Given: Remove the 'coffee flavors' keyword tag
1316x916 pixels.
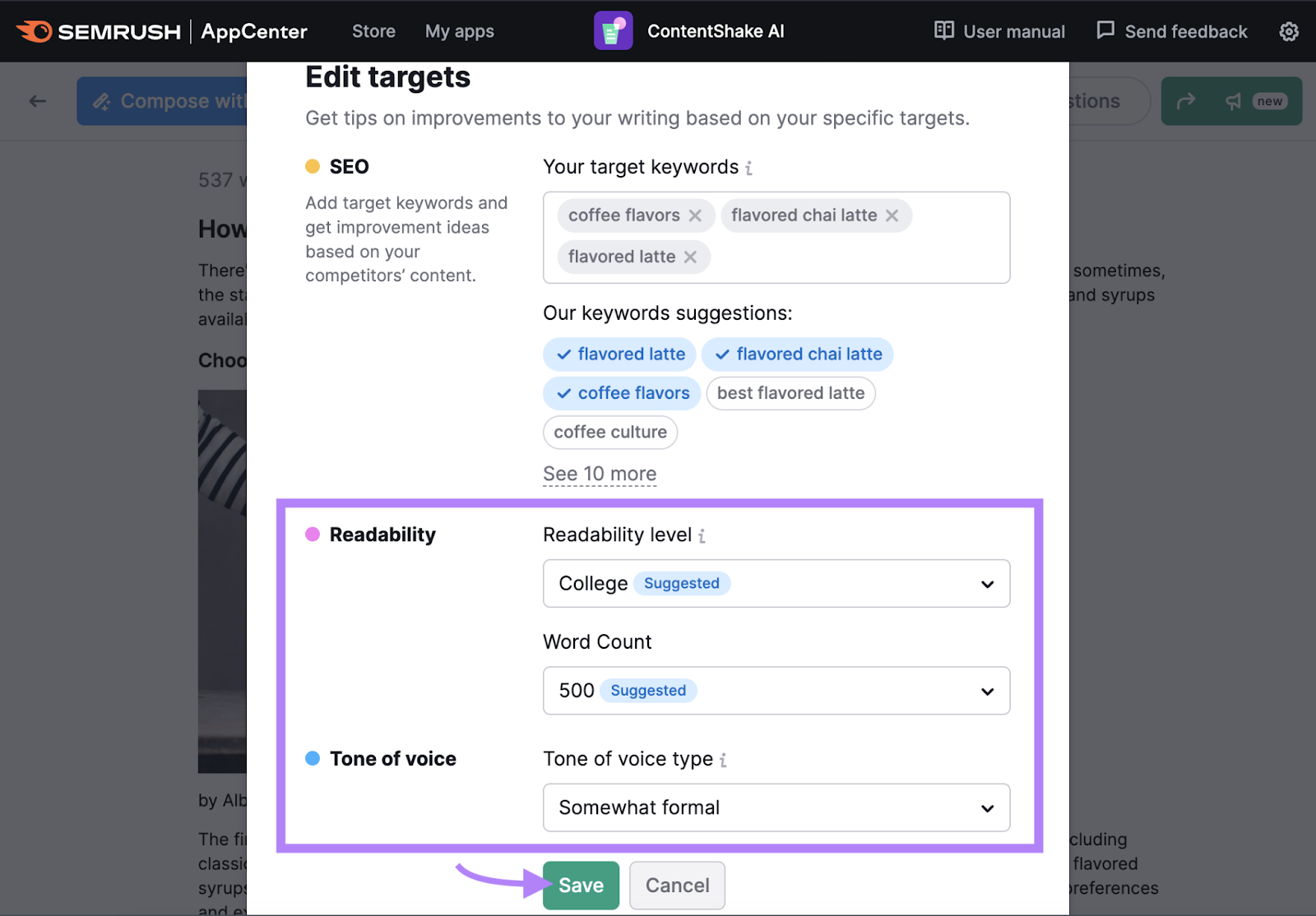Looking at the screenshot, I should (x=695, y=215).
